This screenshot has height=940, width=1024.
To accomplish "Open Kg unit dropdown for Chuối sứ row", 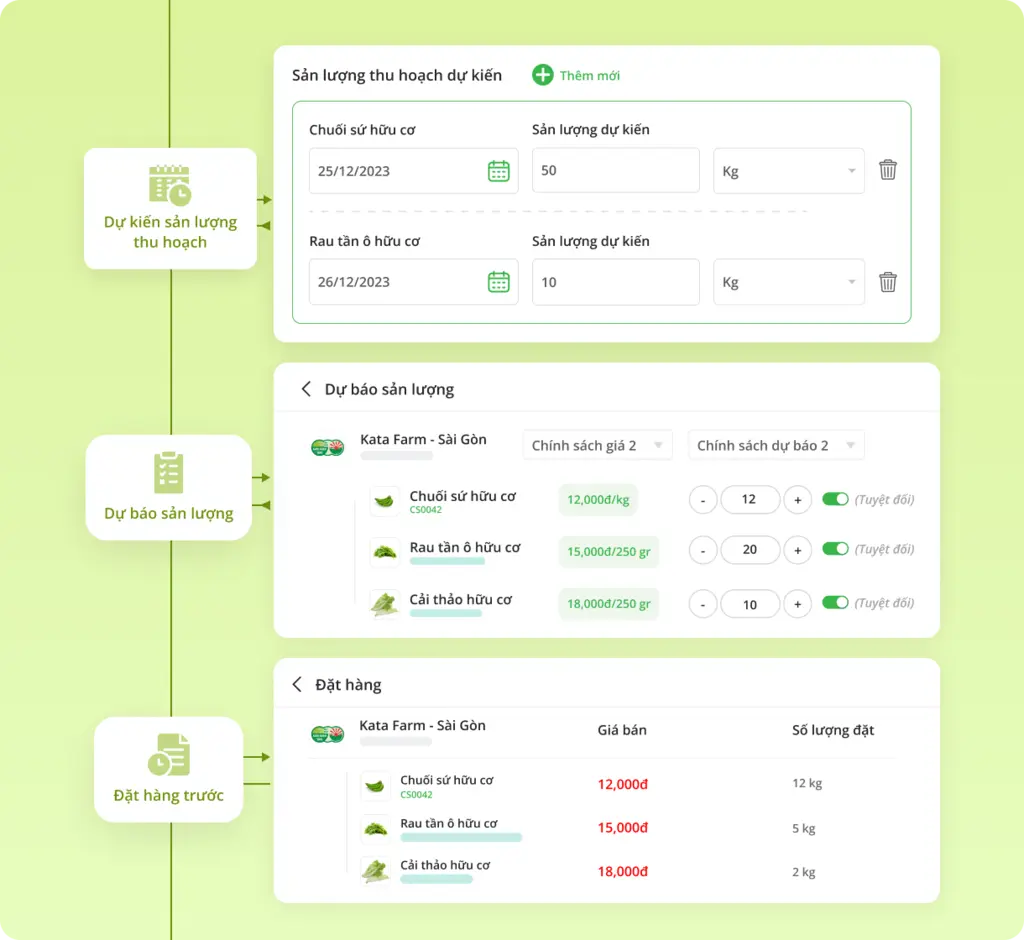I will coord(788,171).
